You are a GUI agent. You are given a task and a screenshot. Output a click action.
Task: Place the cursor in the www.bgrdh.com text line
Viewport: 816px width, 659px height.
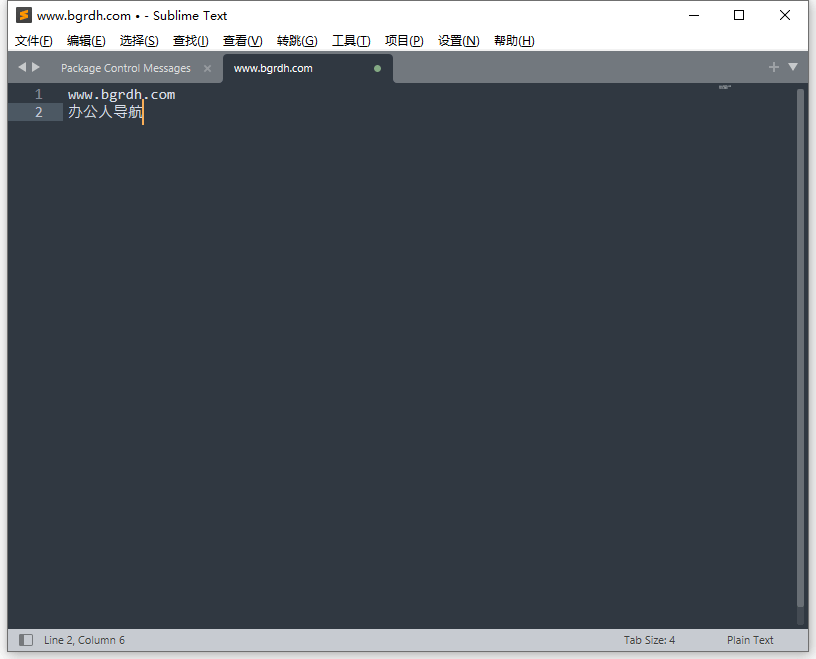[121, 94]
